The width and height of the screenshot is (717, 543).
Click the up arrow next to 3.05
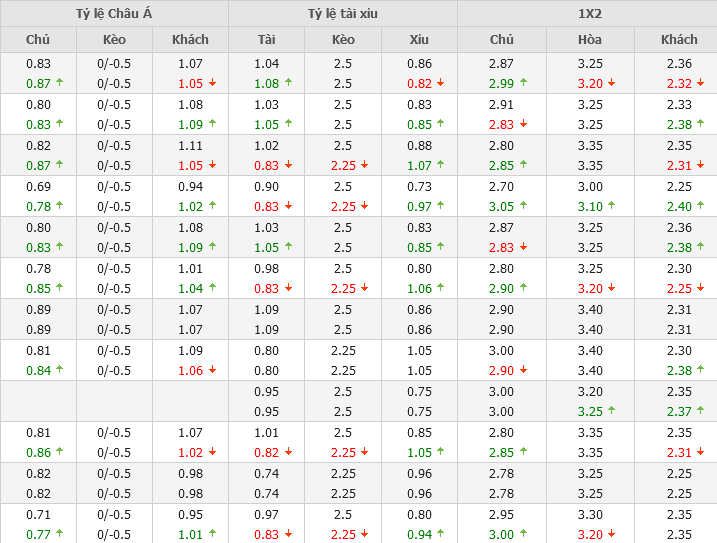[525, 206]
